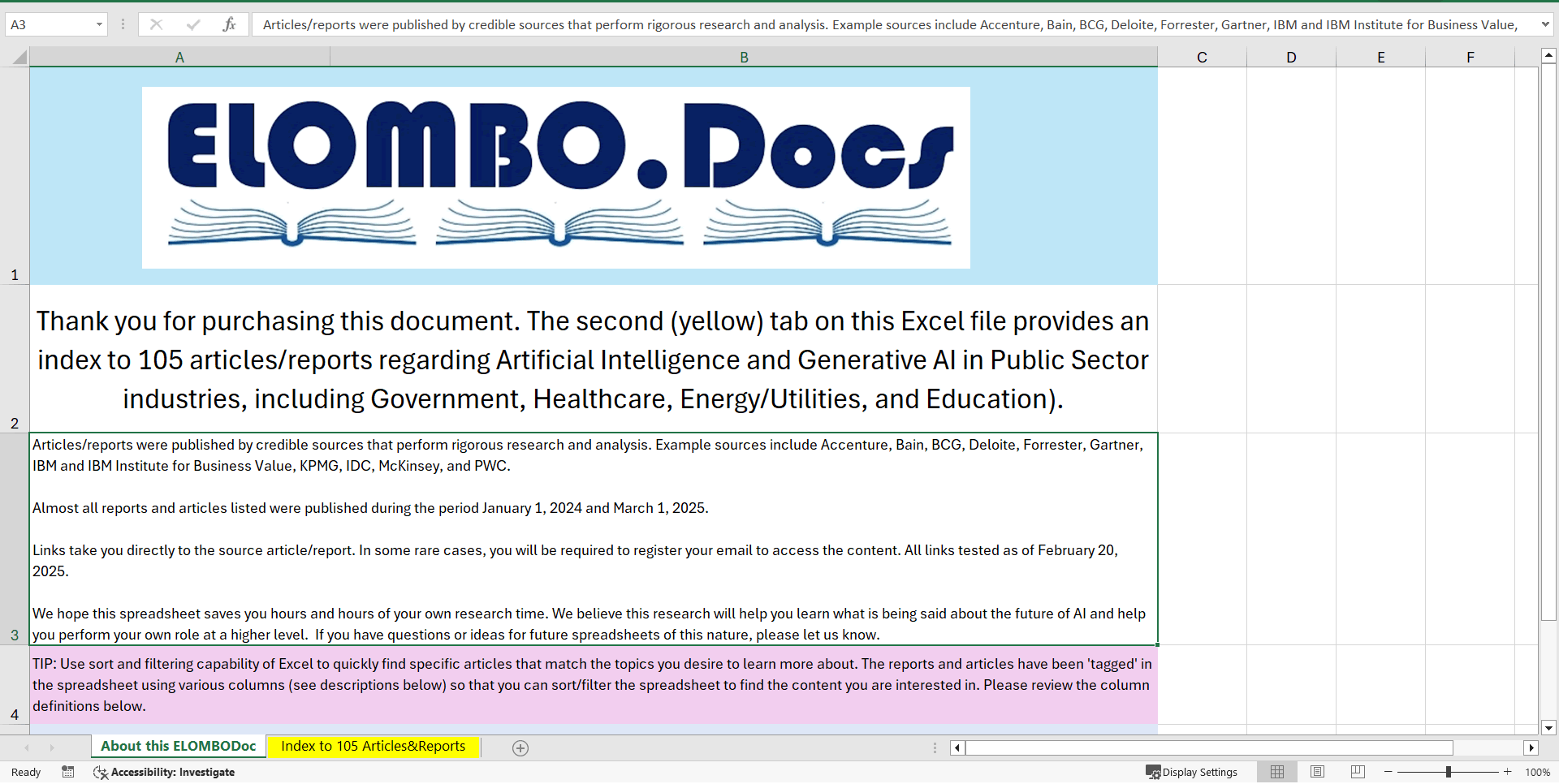
Task: Click the ELOMBO.Docs logo image
Action: [556, 178]
